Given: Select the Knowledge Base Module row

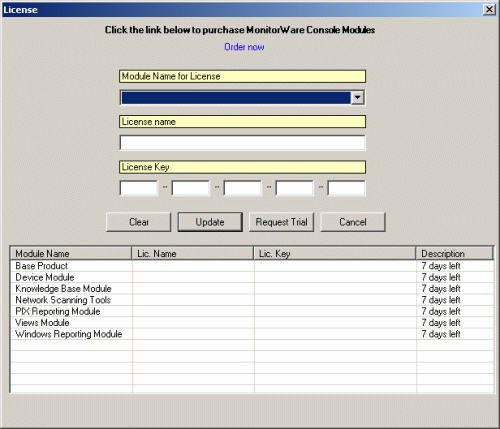Looking at the screenshot, I should tap(252, 289).
